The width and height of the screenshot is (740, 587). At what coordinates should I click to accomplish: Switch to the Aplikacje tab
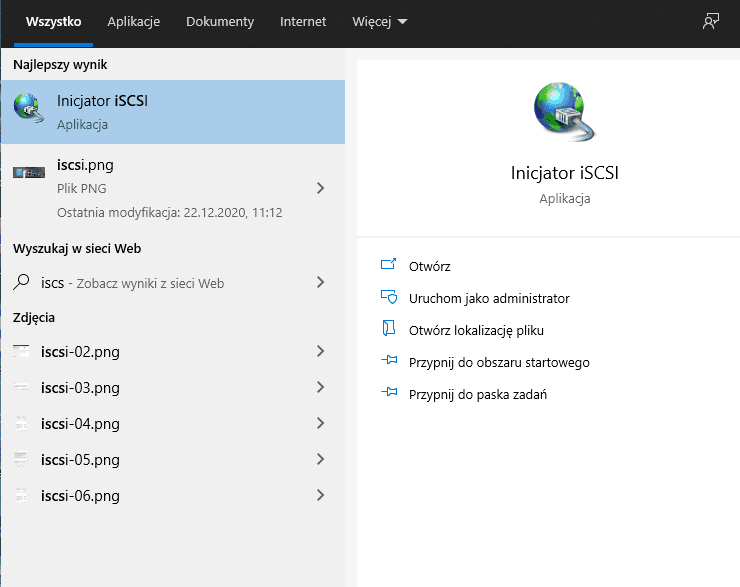click(134, 22)
